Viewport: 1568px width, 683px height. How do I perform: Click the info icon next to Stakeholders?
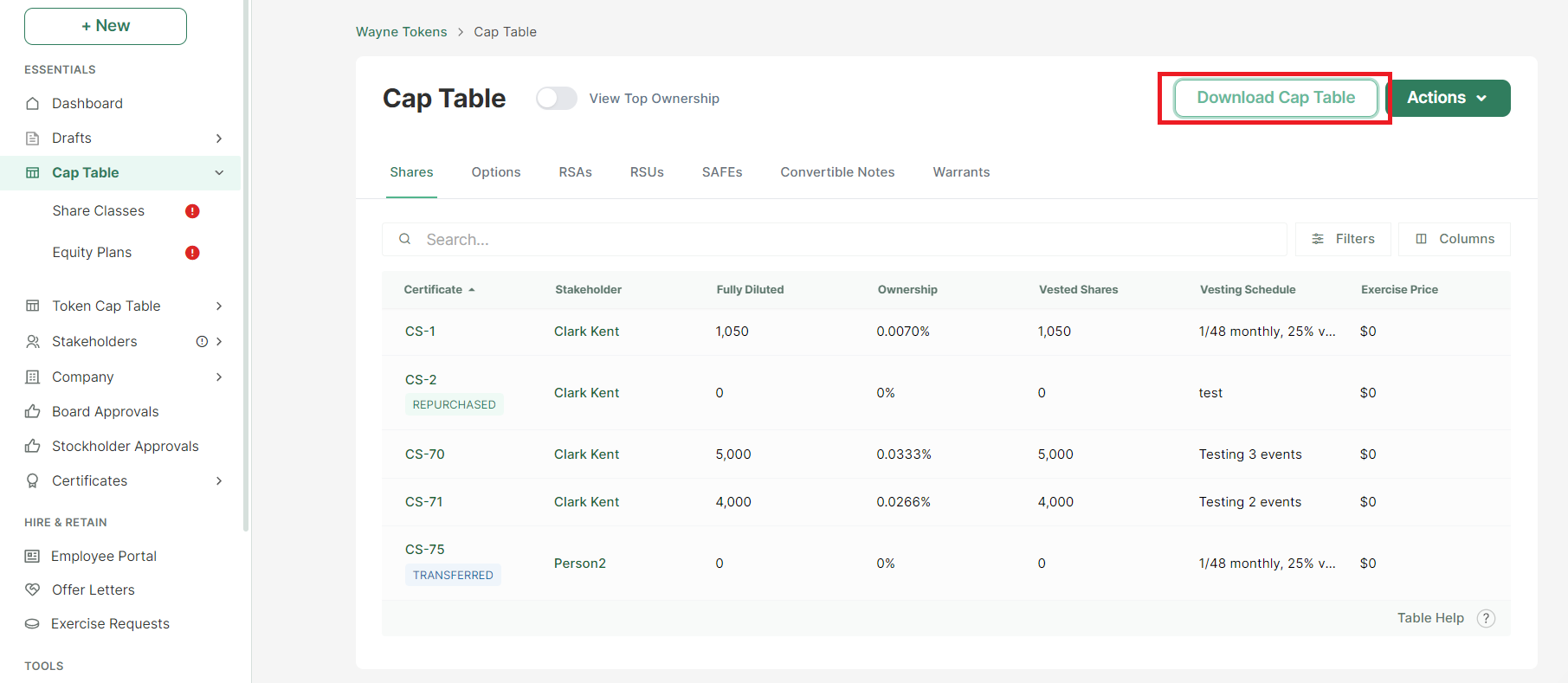pyautogui.click(x=202, y=341)
